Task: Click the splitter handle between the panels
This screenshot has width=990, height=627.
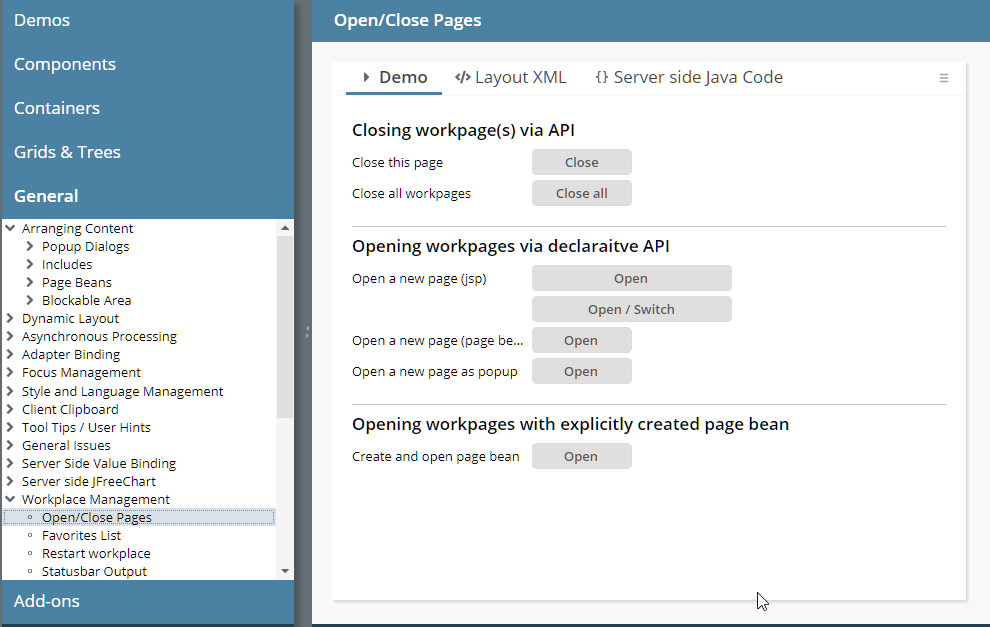Action: (x=306, y=331)
